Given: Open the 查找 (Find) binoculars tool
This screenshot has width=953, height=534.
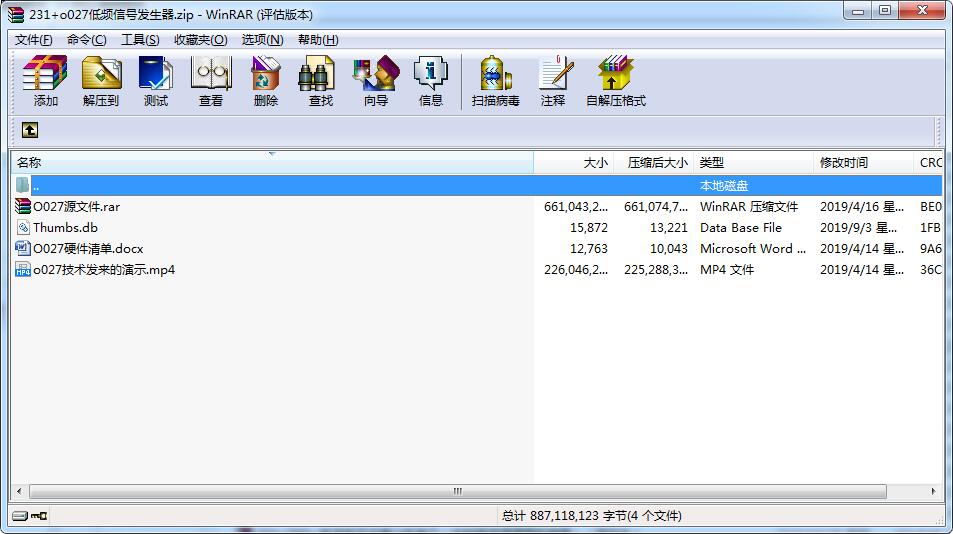Looking at the screenshot, I should 320,81.
